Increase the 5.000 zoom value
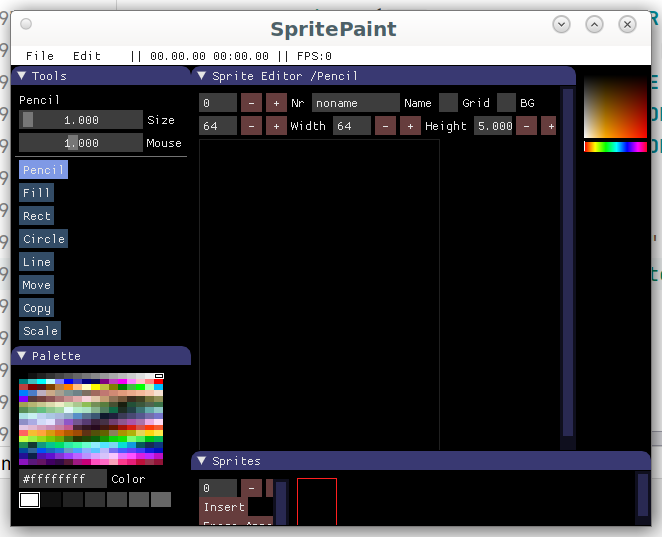The image size is (662, 537). pyautogui.click(x=549, y=126)
